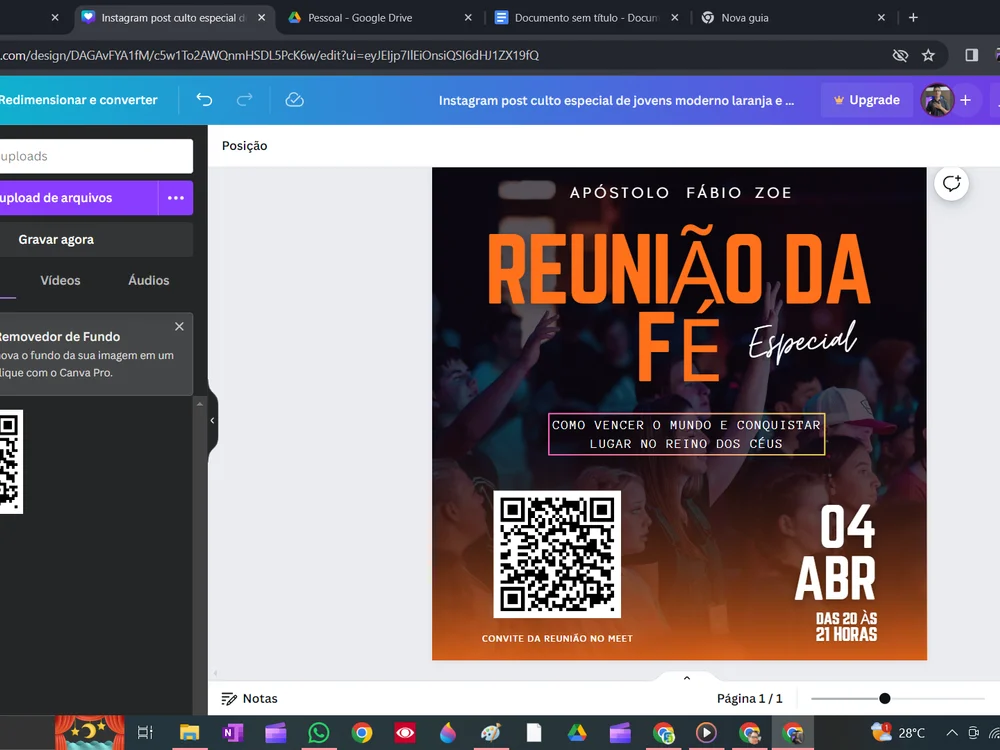The image size is (1000, 750).
Task: Collapse page view with the chevron above Notas
Action: pos(685,677)
